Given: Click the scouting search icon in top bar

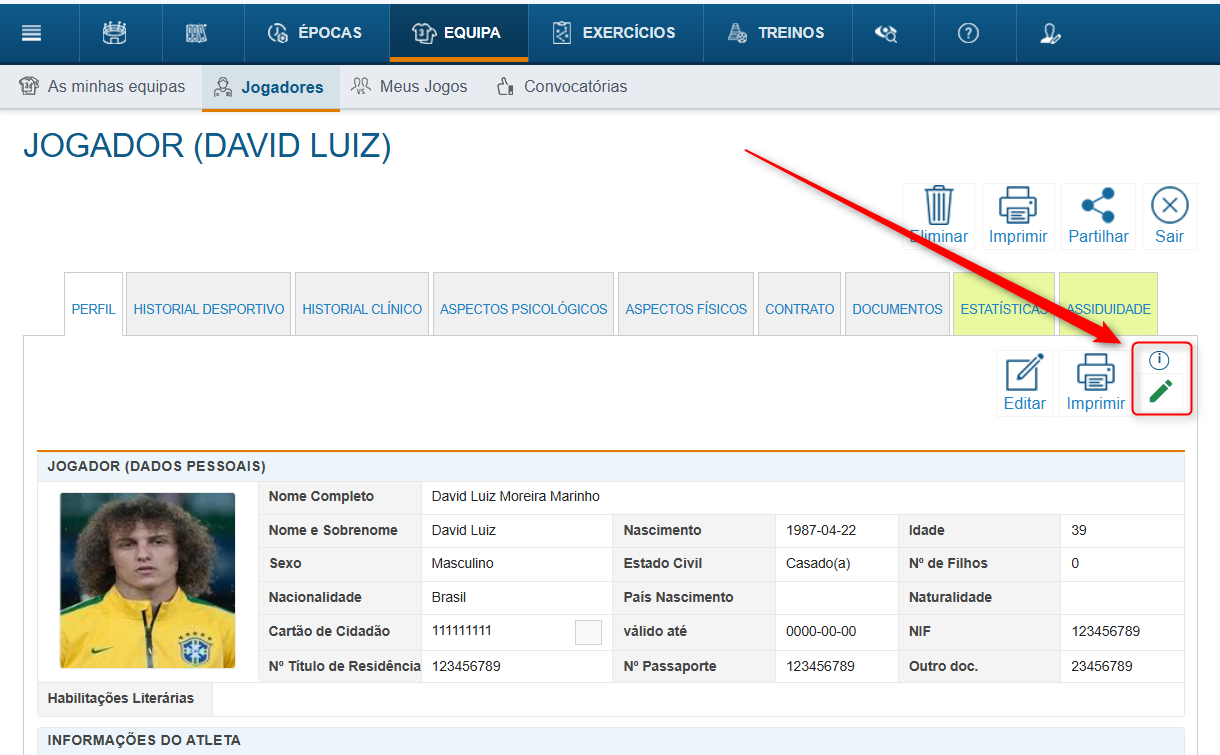Looking at the screenshot, I should pos(886,33).
